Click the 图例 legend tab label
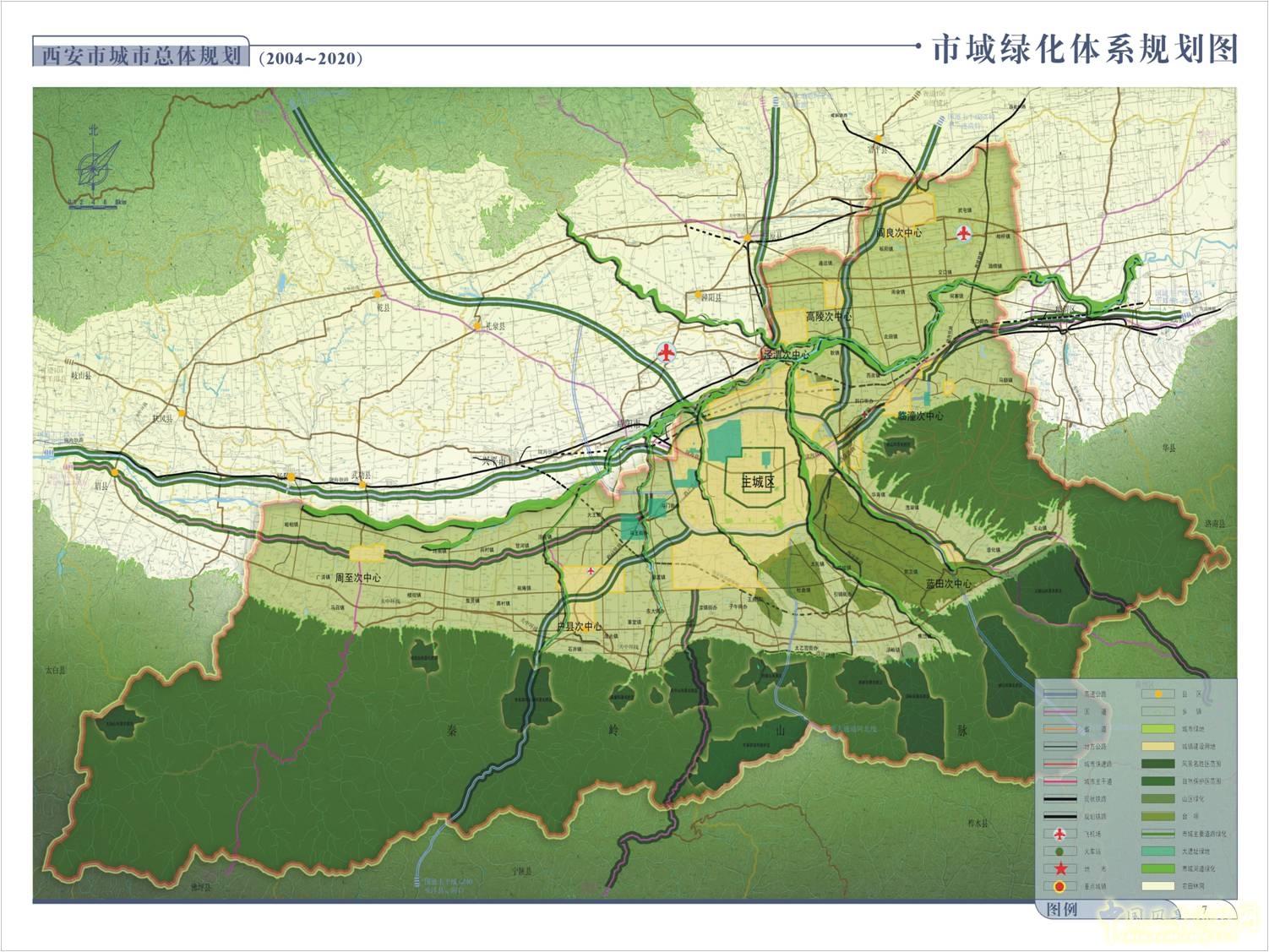The width and height of the screenshot is (1269, 952). [1061, 910]
